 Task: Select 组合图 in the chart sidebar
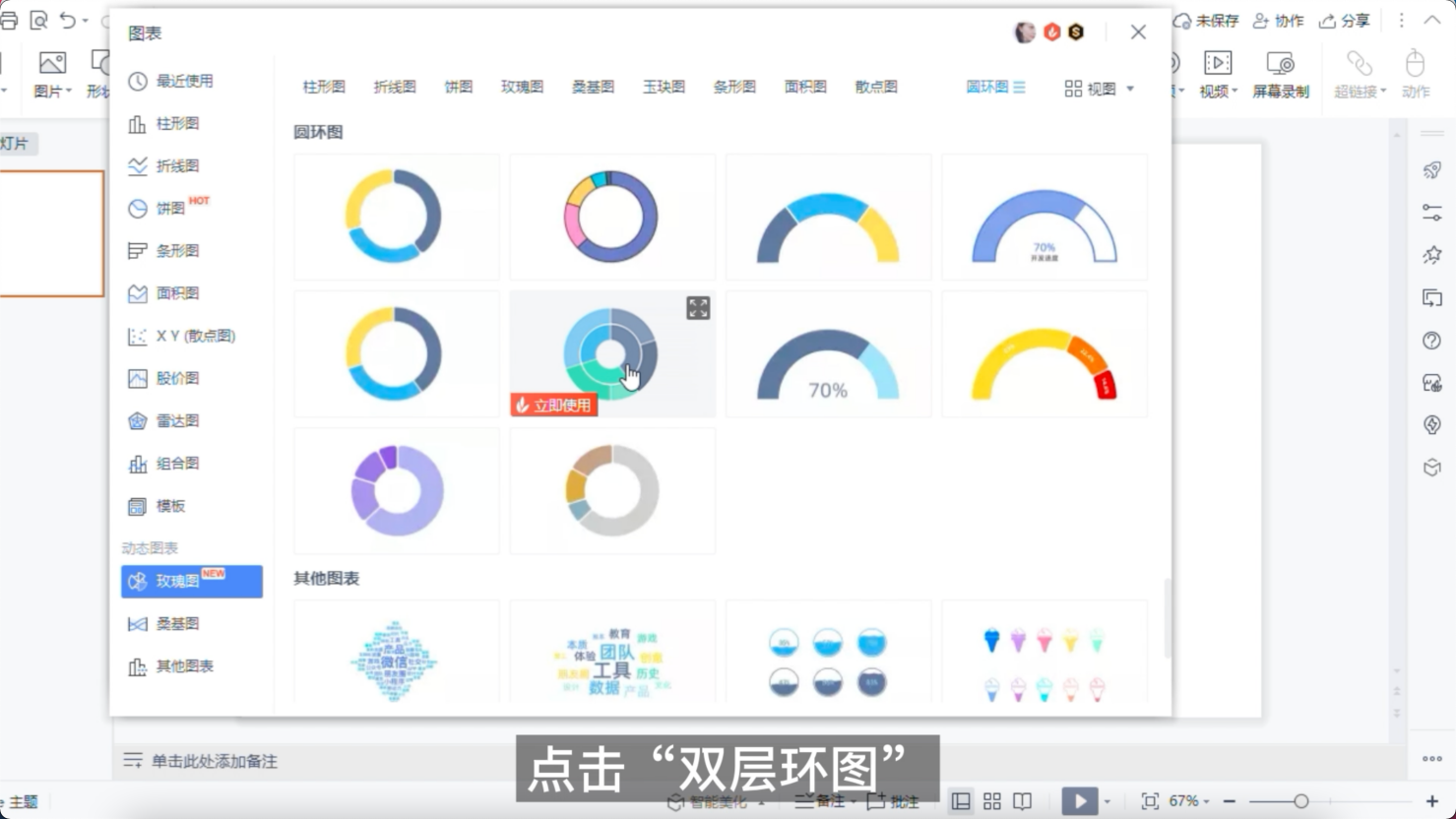(163, 463)
